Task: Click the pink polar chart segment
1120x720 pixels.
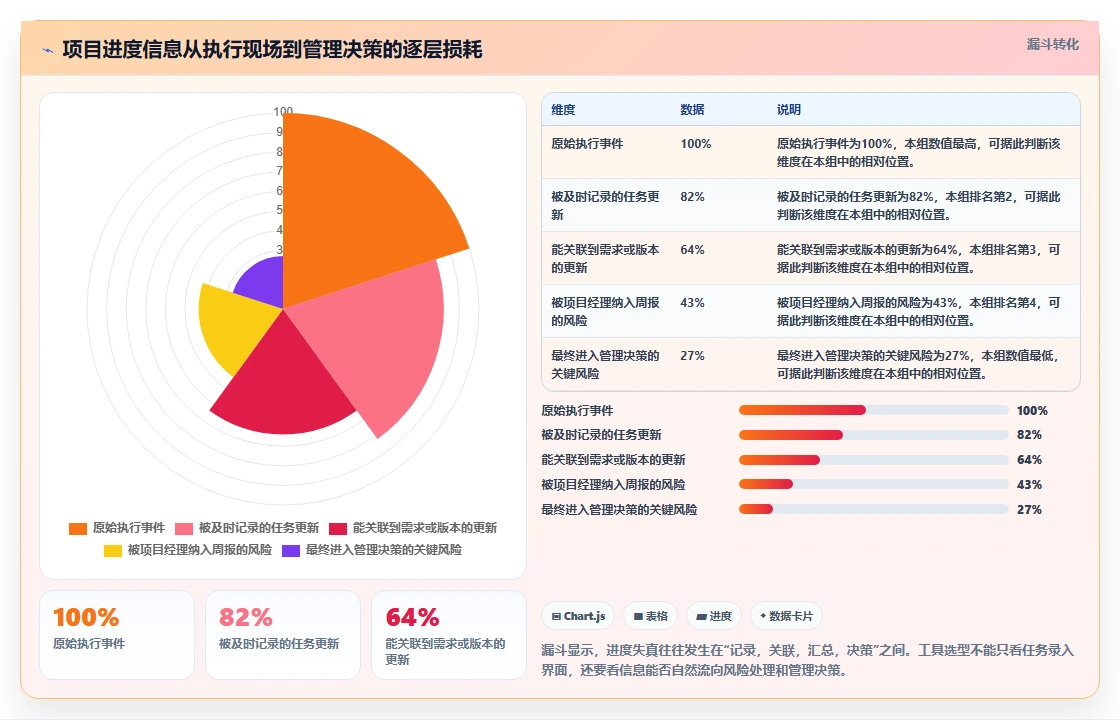Action: tap(379, 336)
